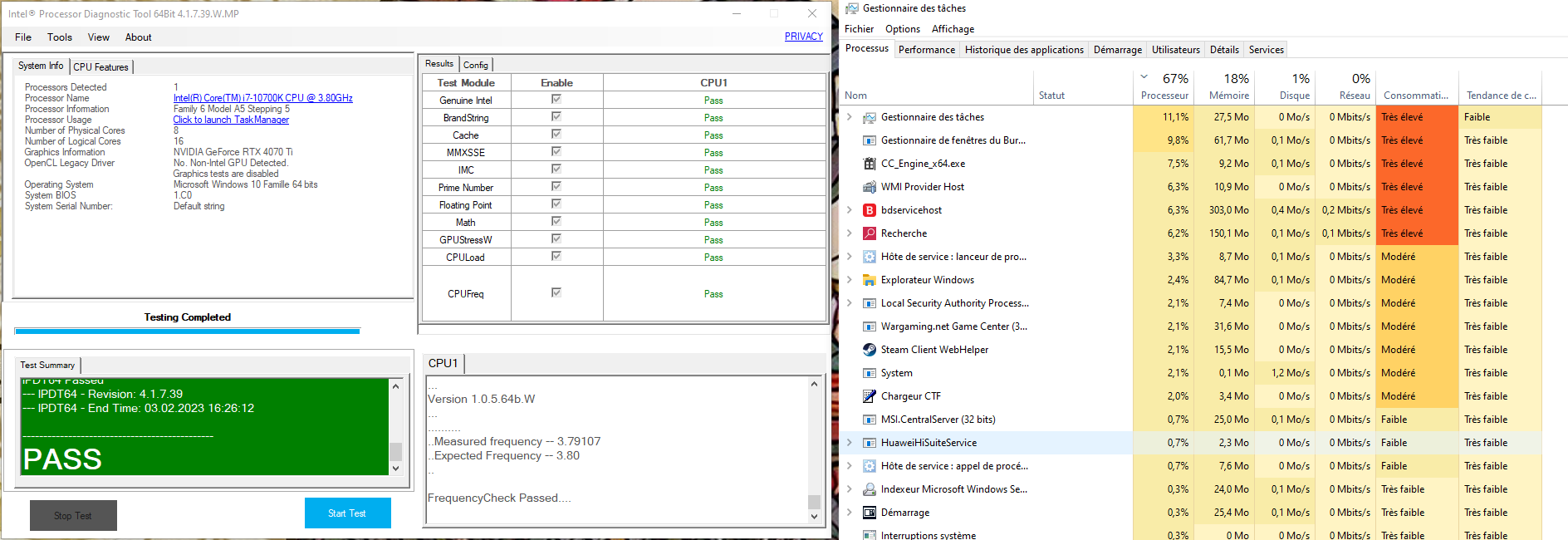This screenshot has width=1568, height=540.
Task: Click the Testing Completed progress bar
Action: click(x=187, y=331)
